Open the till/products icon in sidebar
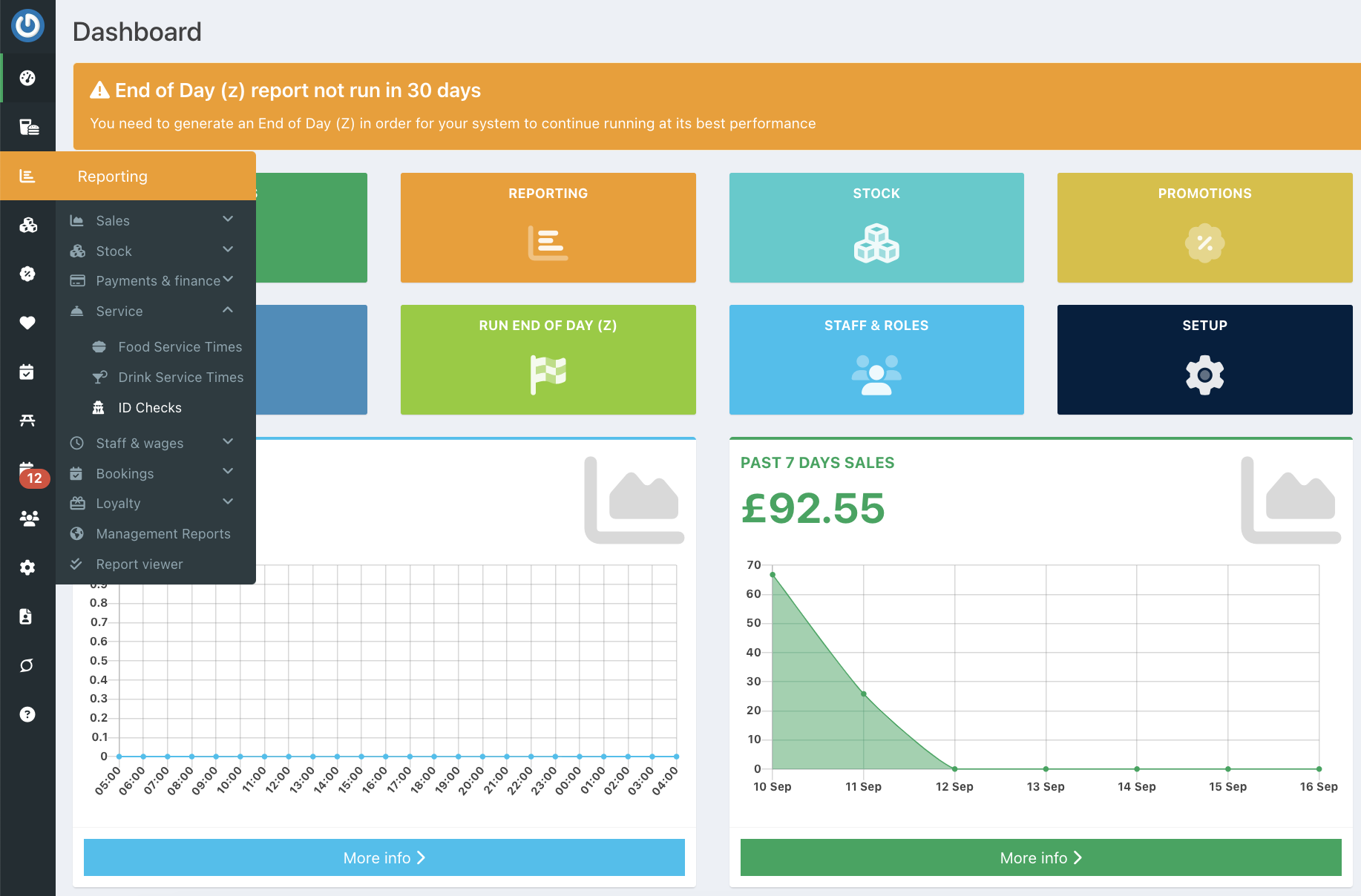This screenshot has height=896, width=1361. 29,127
